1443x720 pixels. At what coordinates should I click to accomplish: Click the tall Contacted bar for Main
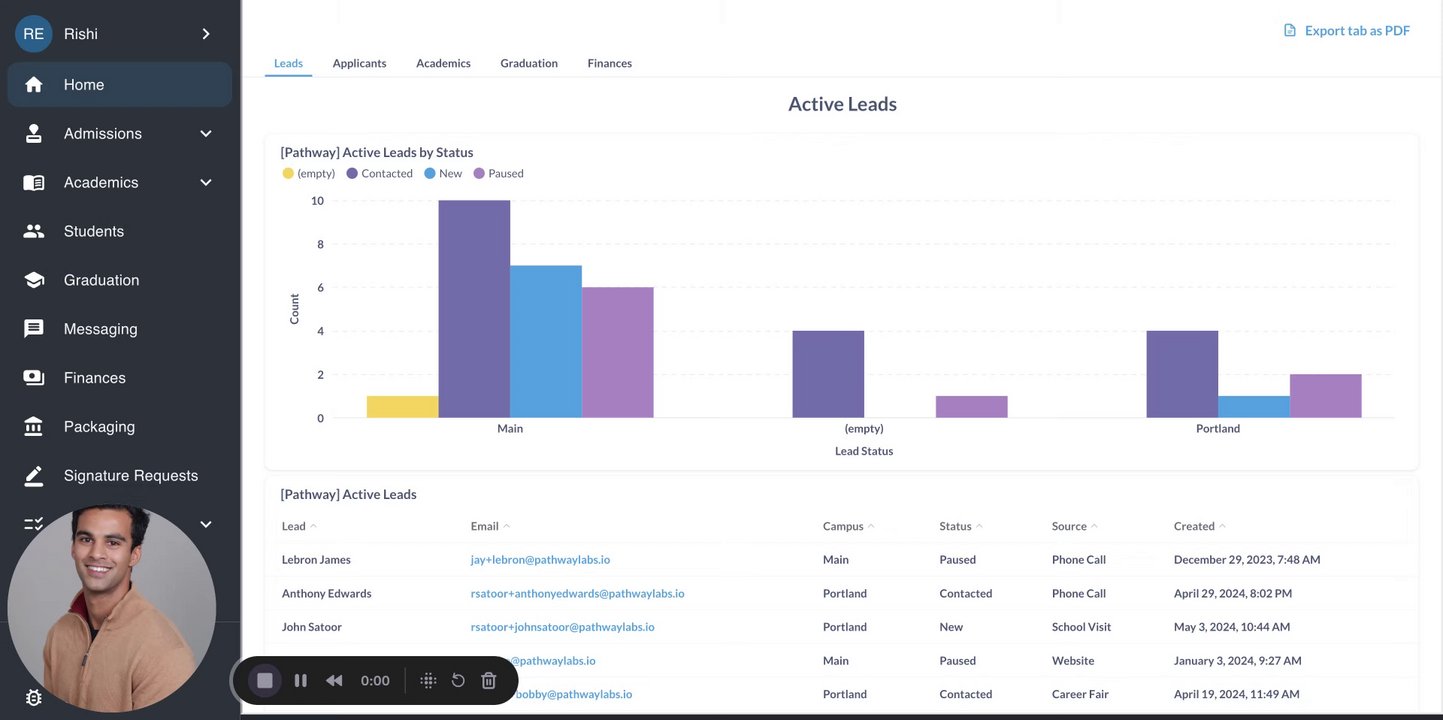pos(474,309)
